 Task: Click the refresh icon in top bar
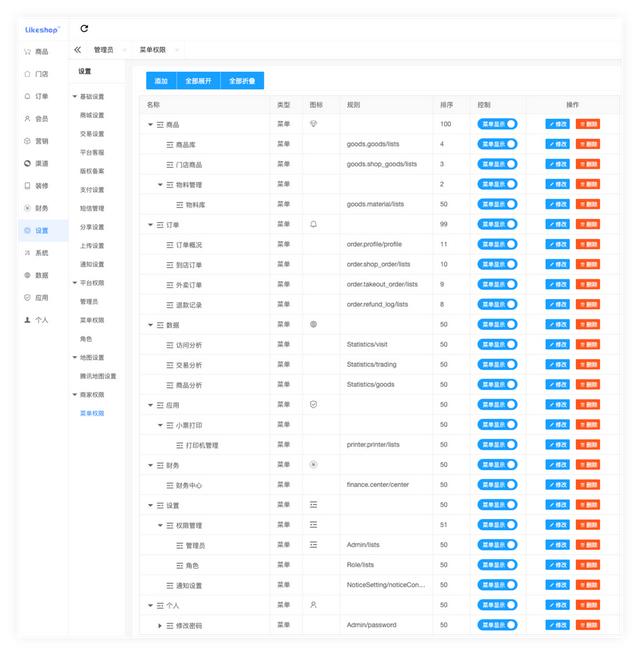[x=84, y=28]
